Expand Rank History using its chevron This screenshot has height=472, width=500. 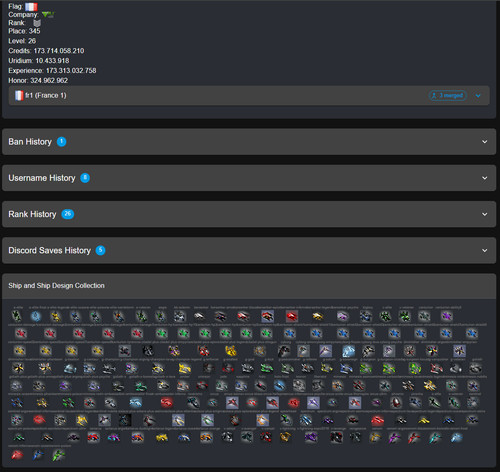point(485,214)
